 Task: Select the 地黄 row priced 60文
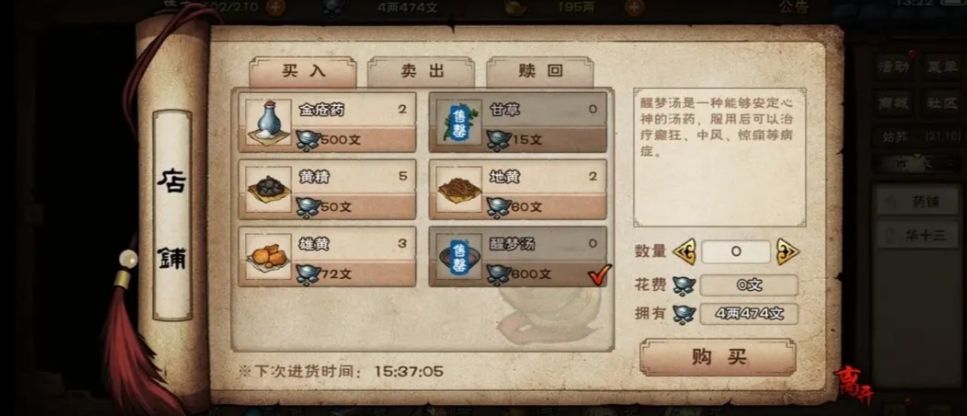tap(517, 189)
